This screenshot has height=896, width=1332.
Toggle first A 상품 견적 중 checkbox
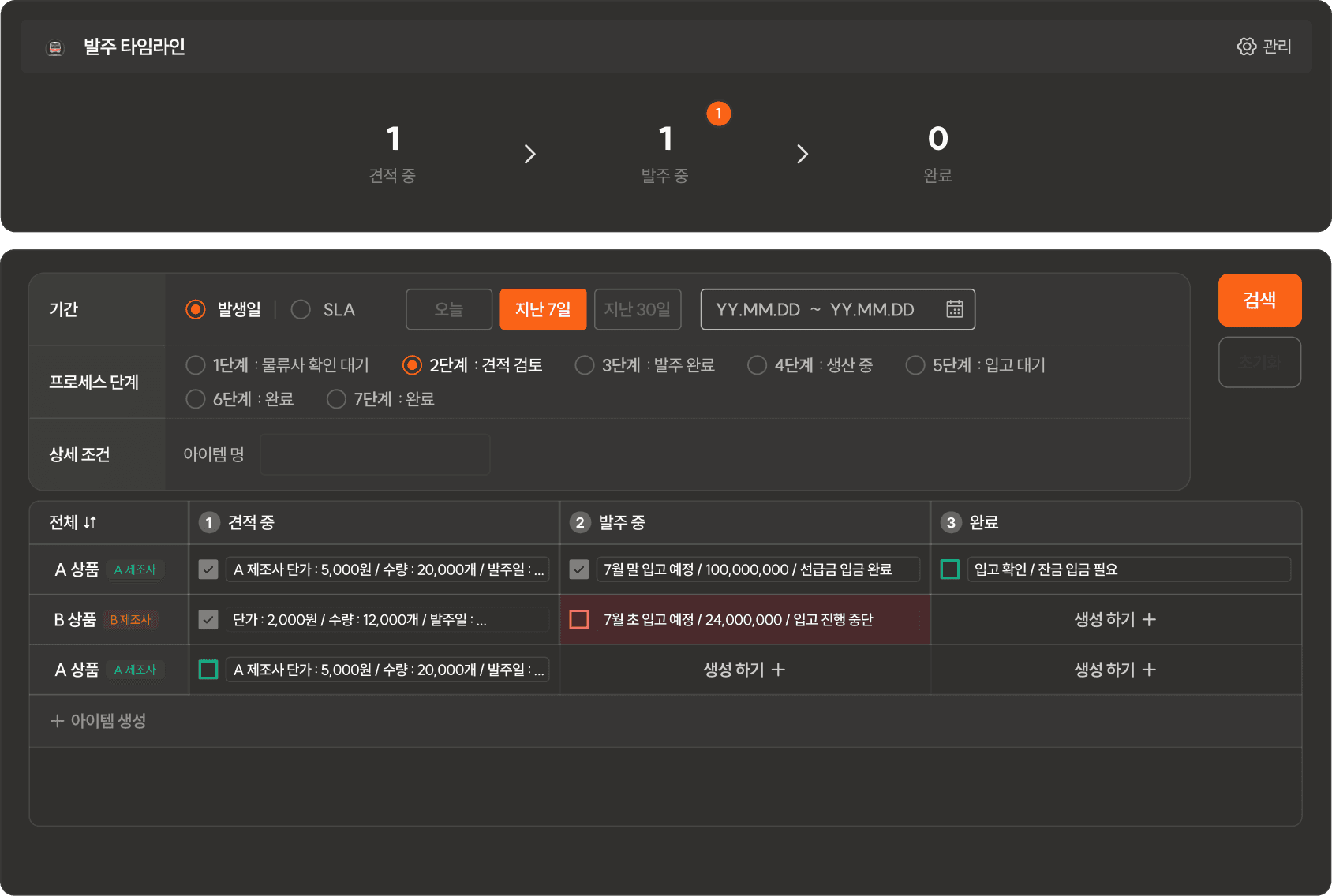[208, 569]
